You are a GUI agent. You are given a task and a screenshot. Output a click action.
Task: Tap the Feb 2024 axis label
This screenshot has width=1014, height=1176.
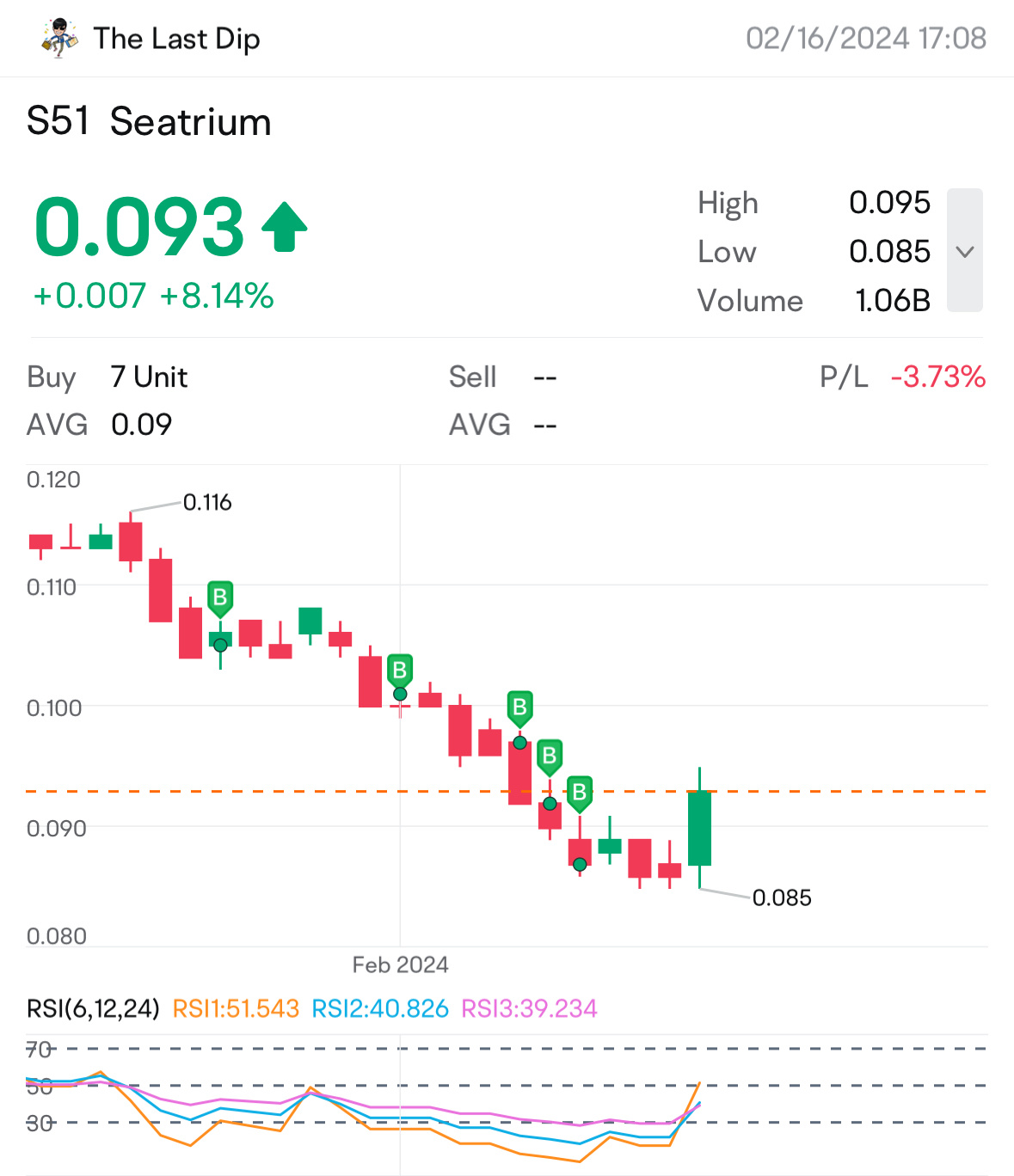click(400, 965)
